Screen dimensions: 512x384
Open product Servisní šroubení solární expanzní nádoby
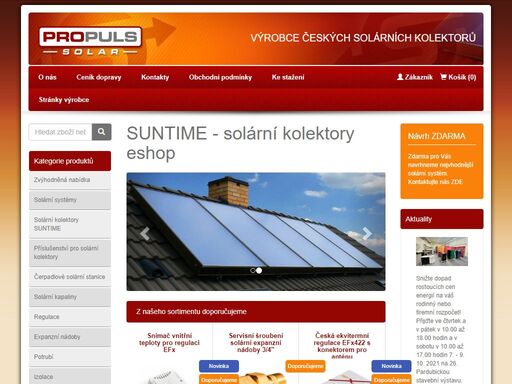click(x=256, y=343)
